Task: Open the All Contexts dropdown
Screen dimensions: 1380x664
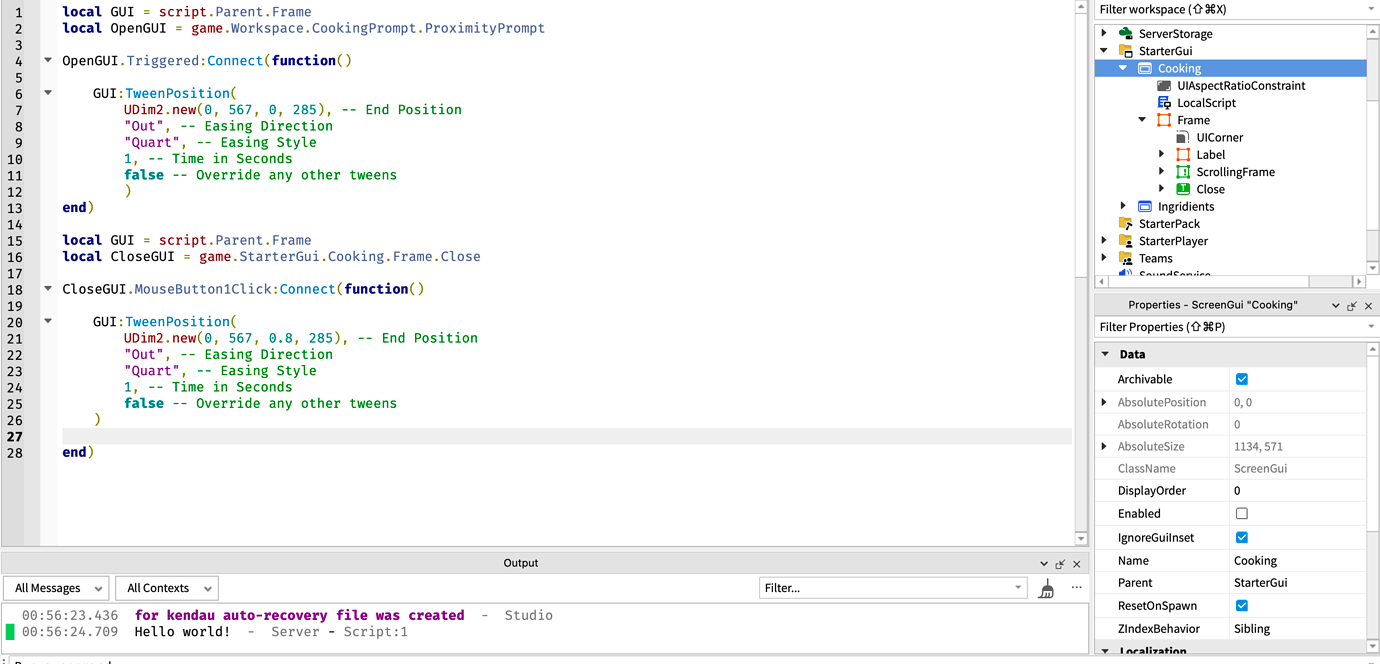Action: tap(166, 588)
